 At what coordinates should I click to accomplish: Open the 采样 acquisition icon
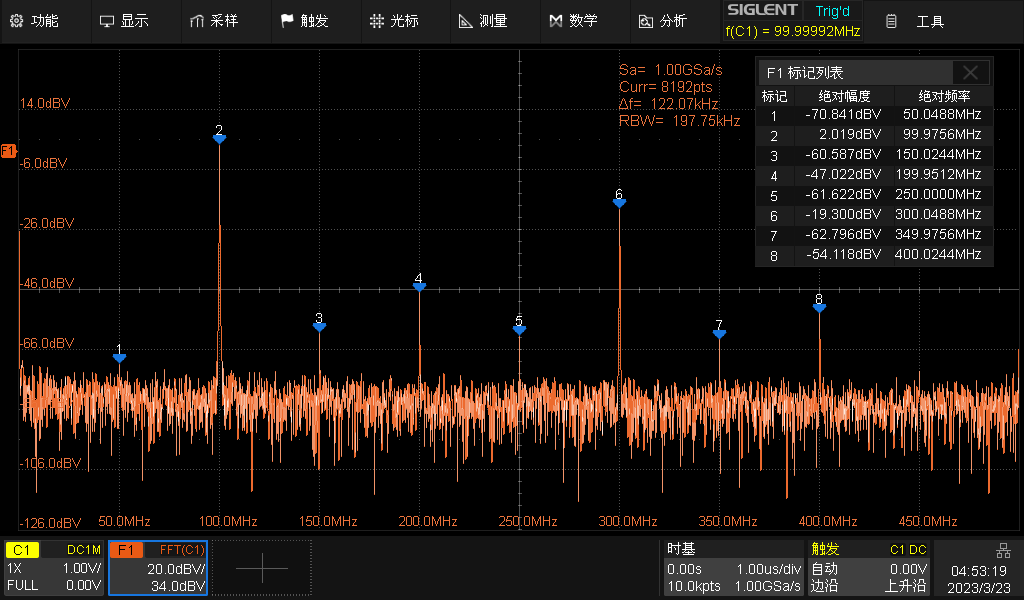click(x=196, y=20)
